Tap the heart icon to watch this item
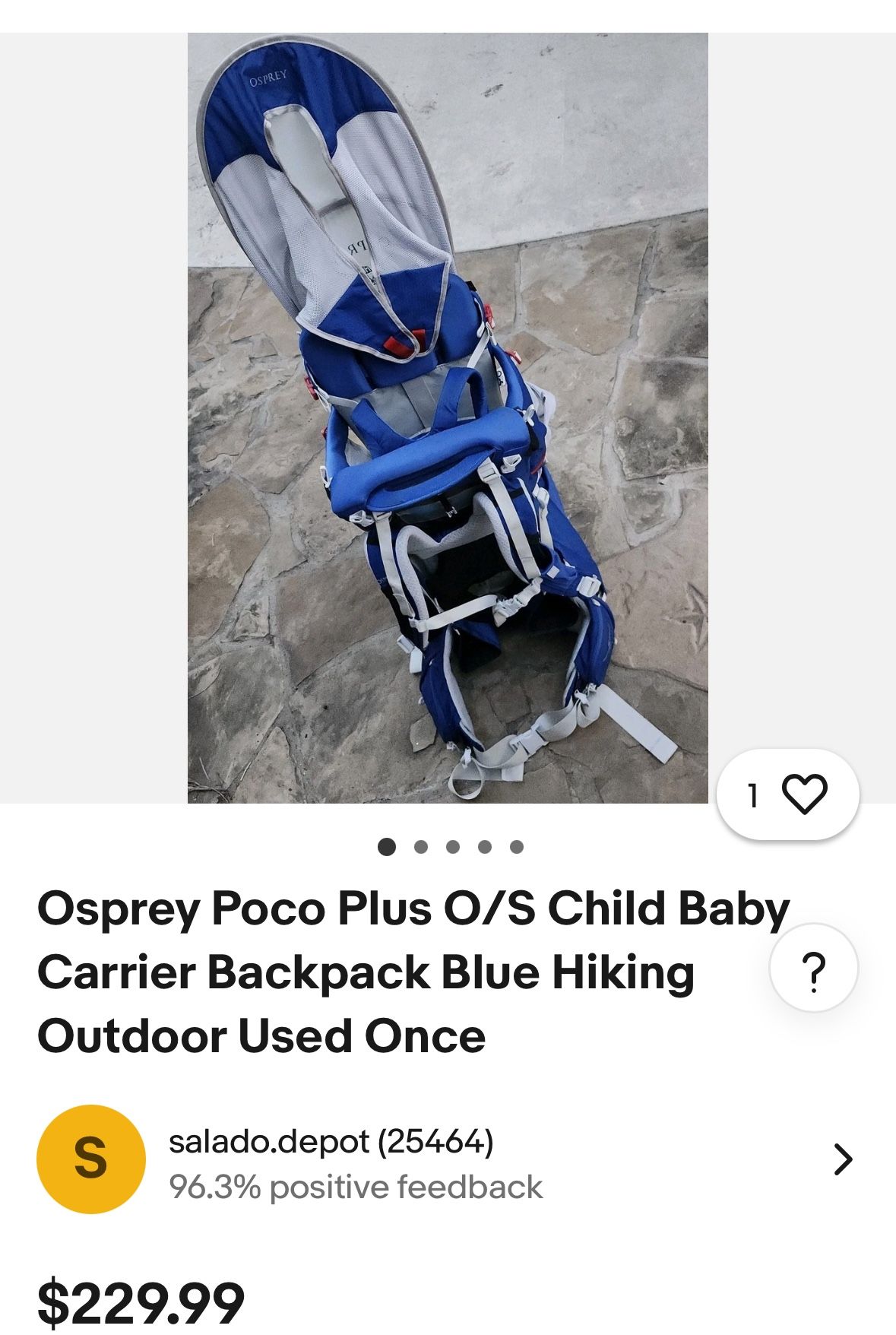Viewport: 896px width, 1335px height. pos(804,794)
